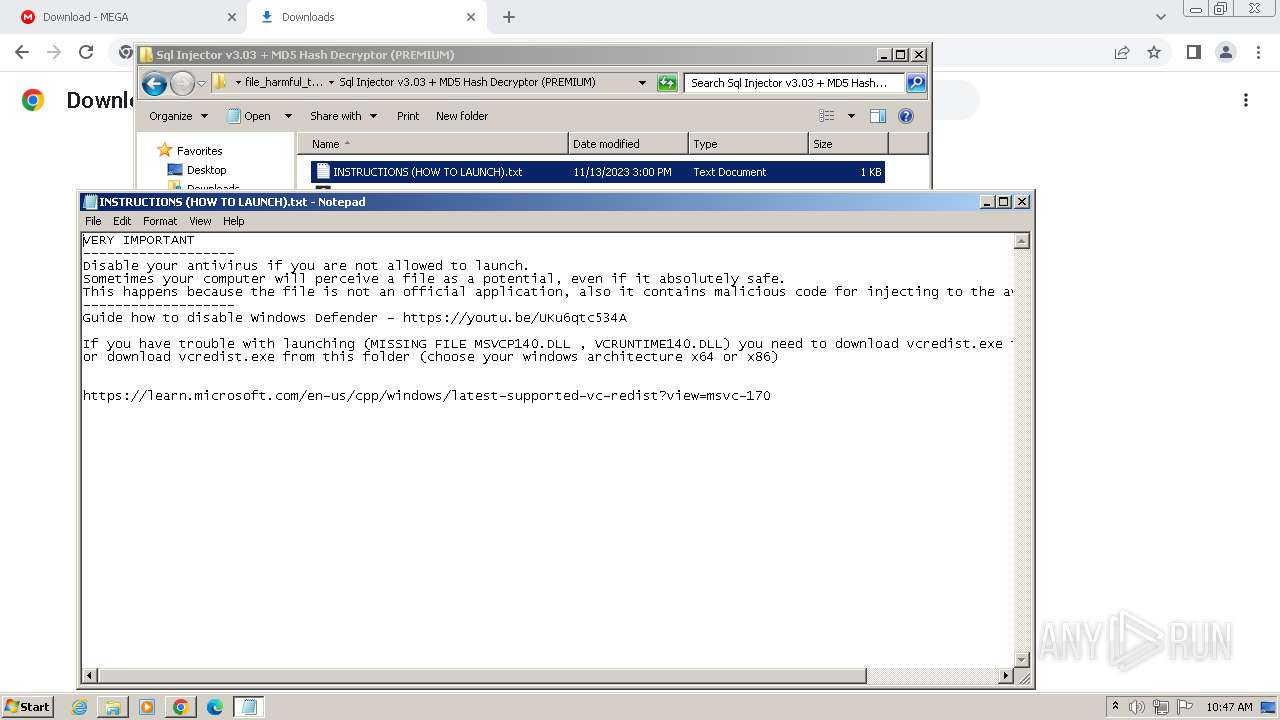Open the Downloads page three-dot menu
Screen dimensions: 1280x720
tap(1246, 100)
